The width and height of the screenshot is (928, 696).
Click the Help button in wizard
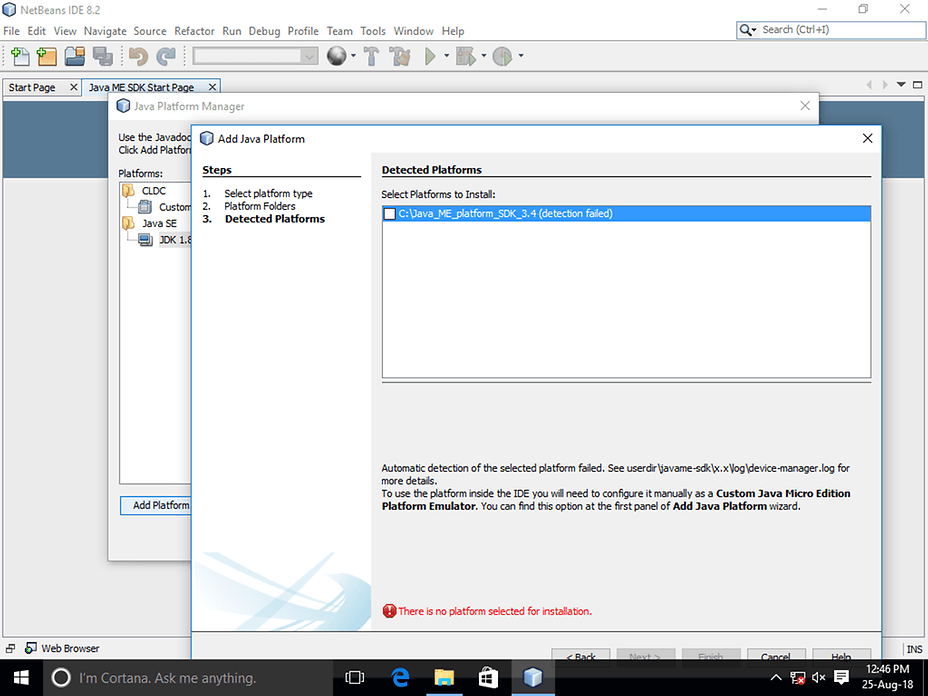(x=841, y=656)
